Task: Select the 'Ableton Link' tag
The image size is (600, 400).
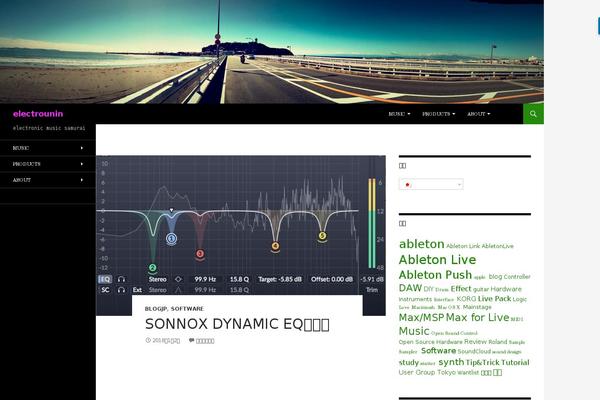Action: (463, 246)
